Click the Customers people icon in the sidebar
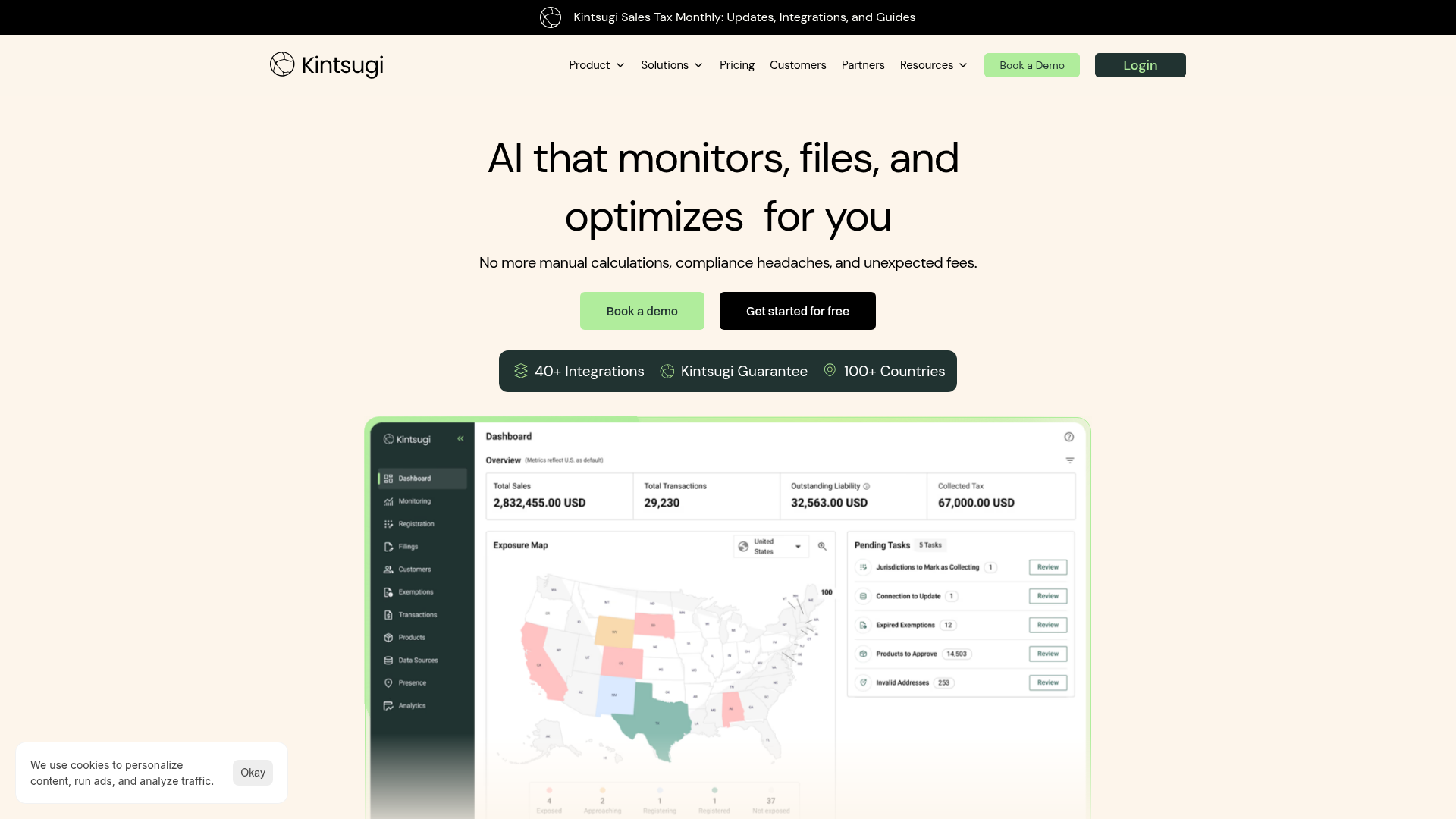1456x819 pixels. (x=388, y=570)
